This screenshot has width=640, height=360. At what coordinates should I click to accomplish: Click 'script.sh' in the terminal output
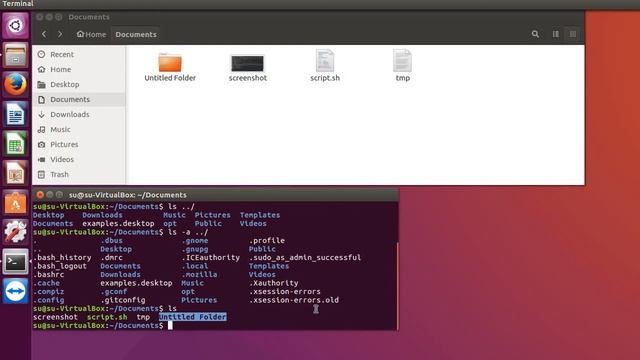pos(107,317)
